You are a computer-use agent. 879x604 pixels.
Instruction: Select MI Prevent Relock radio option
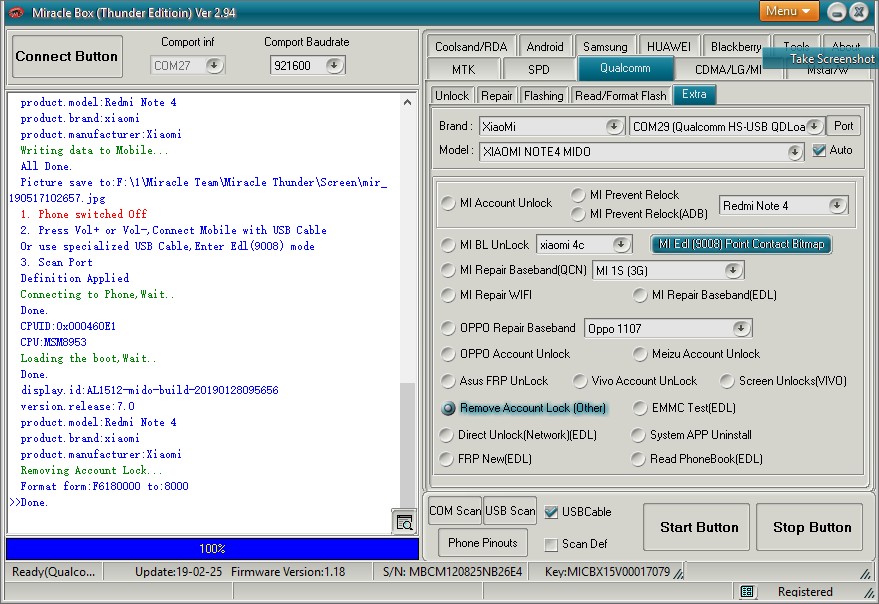pos(578,195)
